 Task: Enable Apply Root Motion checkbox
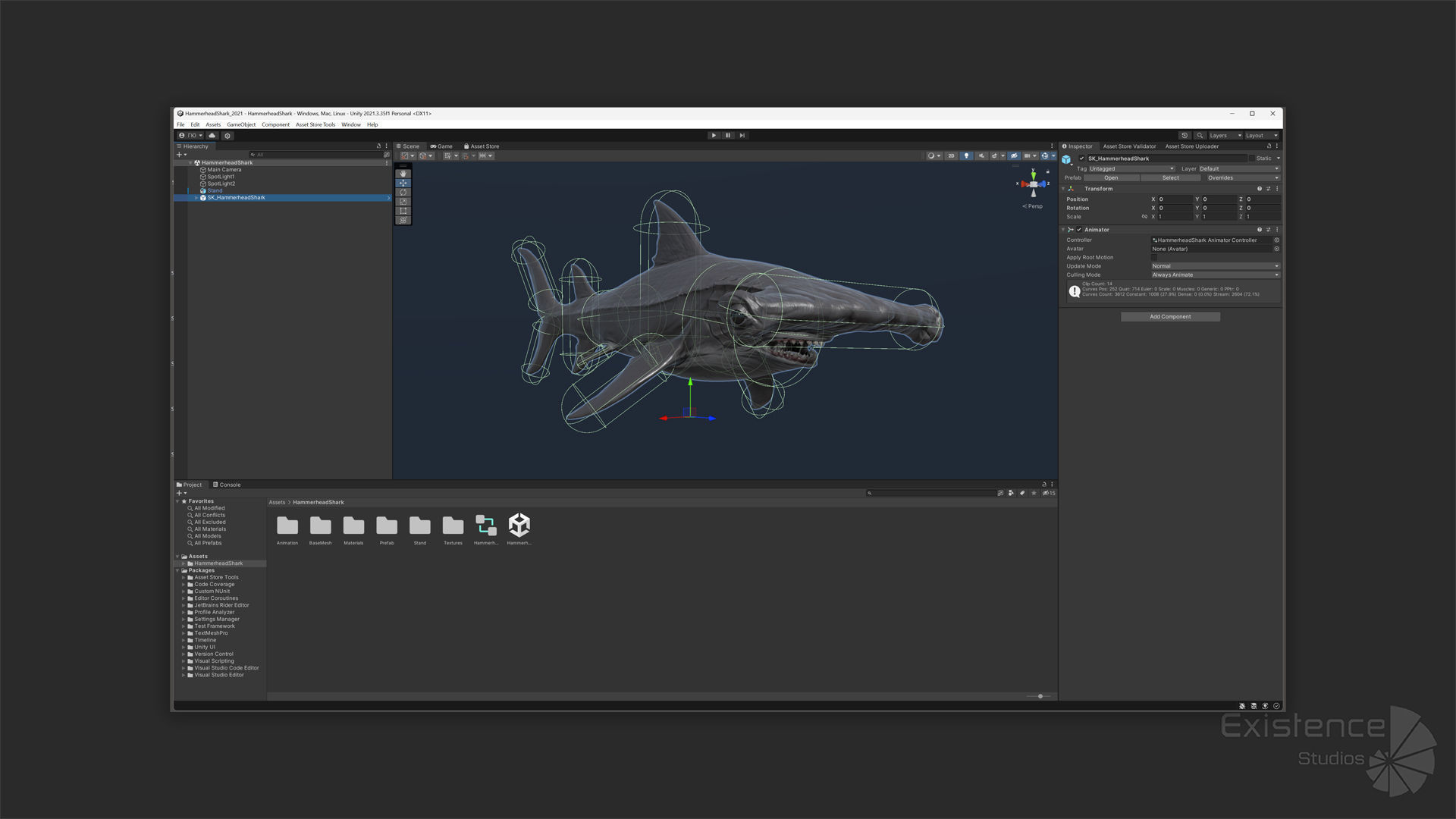[x=1154, y=258]
